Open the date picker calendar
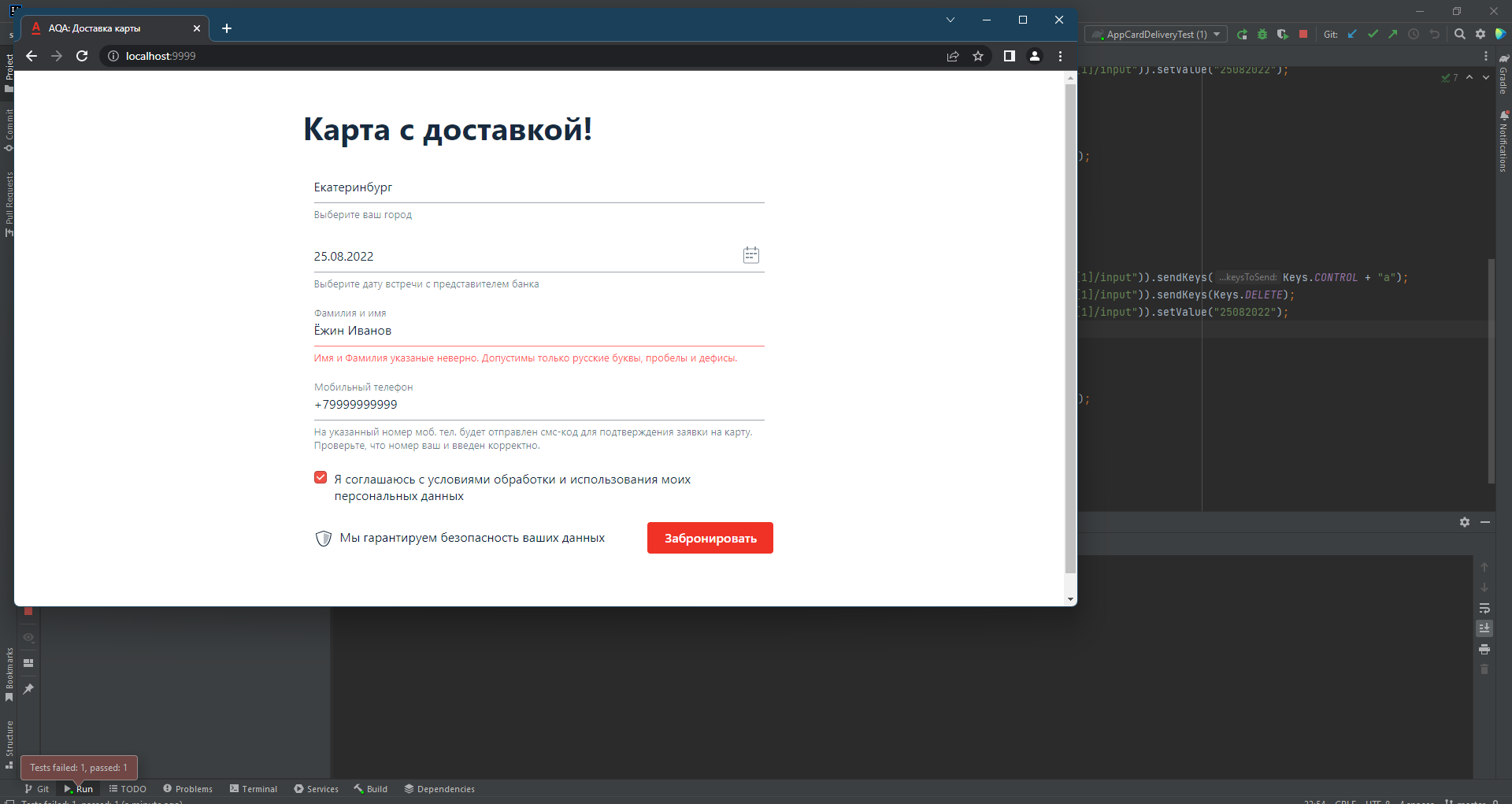Screen dimensions: 1512x804 click(x=750, y=254)
